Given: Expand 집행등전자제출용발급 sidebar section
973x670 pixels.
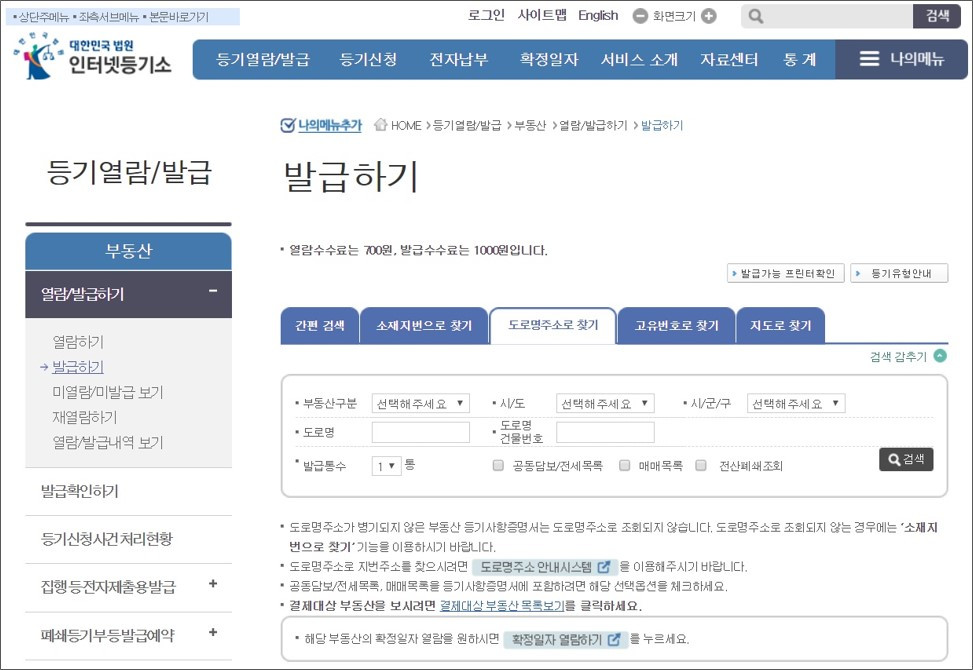Looking at the screenshot, I should pyautogui.click(x=213, y=583).
